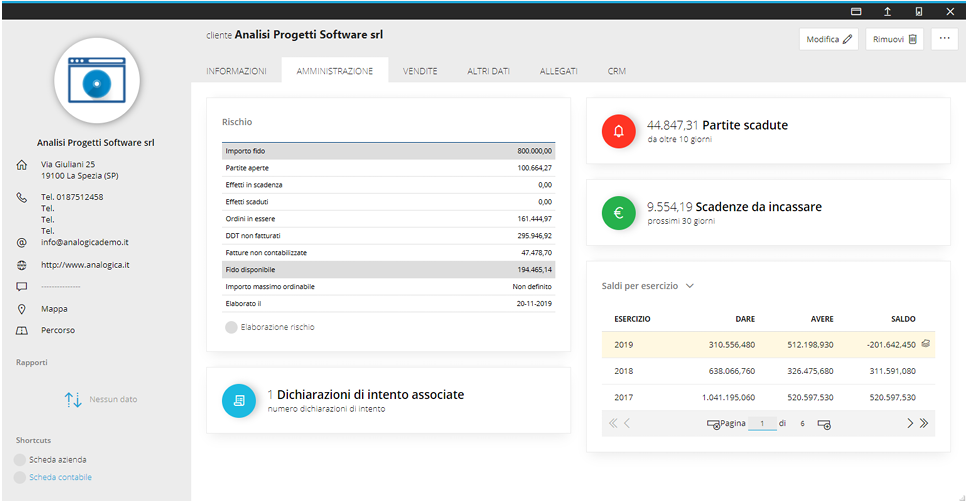Click the stack icon in 2019 row
The height and width of the screenshot is (501, 966).
[925, 344]
